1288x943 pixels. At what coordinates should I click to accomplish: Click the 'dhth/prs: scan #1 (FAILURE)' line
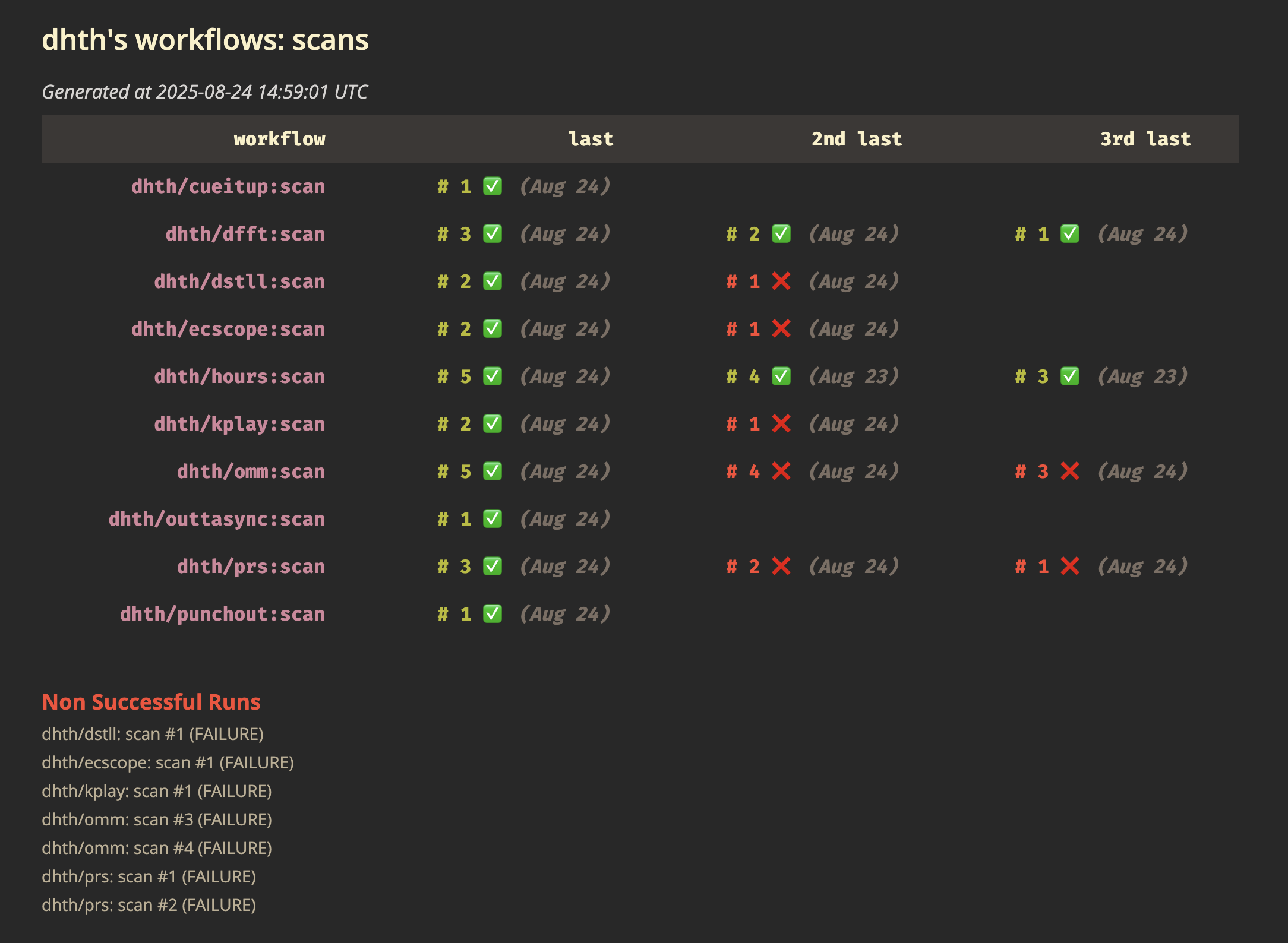click(149, 876)
